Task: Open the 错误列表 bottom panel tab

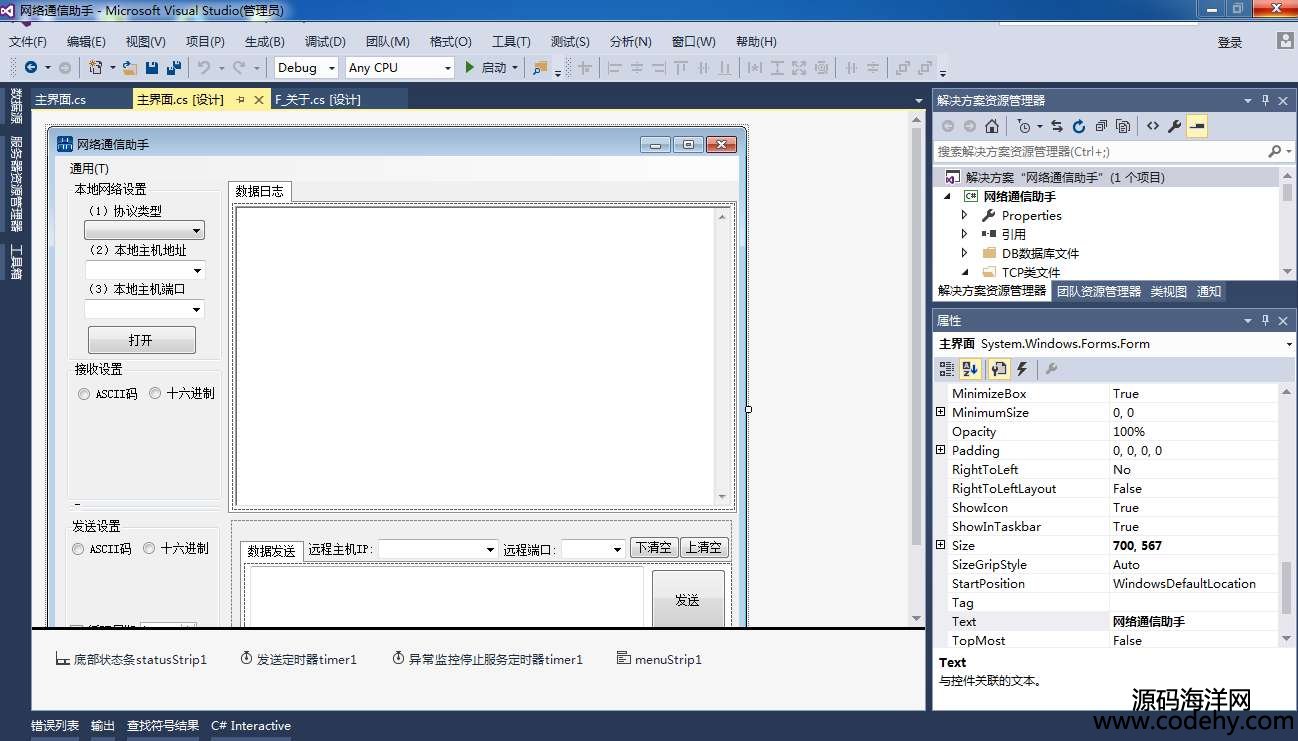Action: pos(55,726)
